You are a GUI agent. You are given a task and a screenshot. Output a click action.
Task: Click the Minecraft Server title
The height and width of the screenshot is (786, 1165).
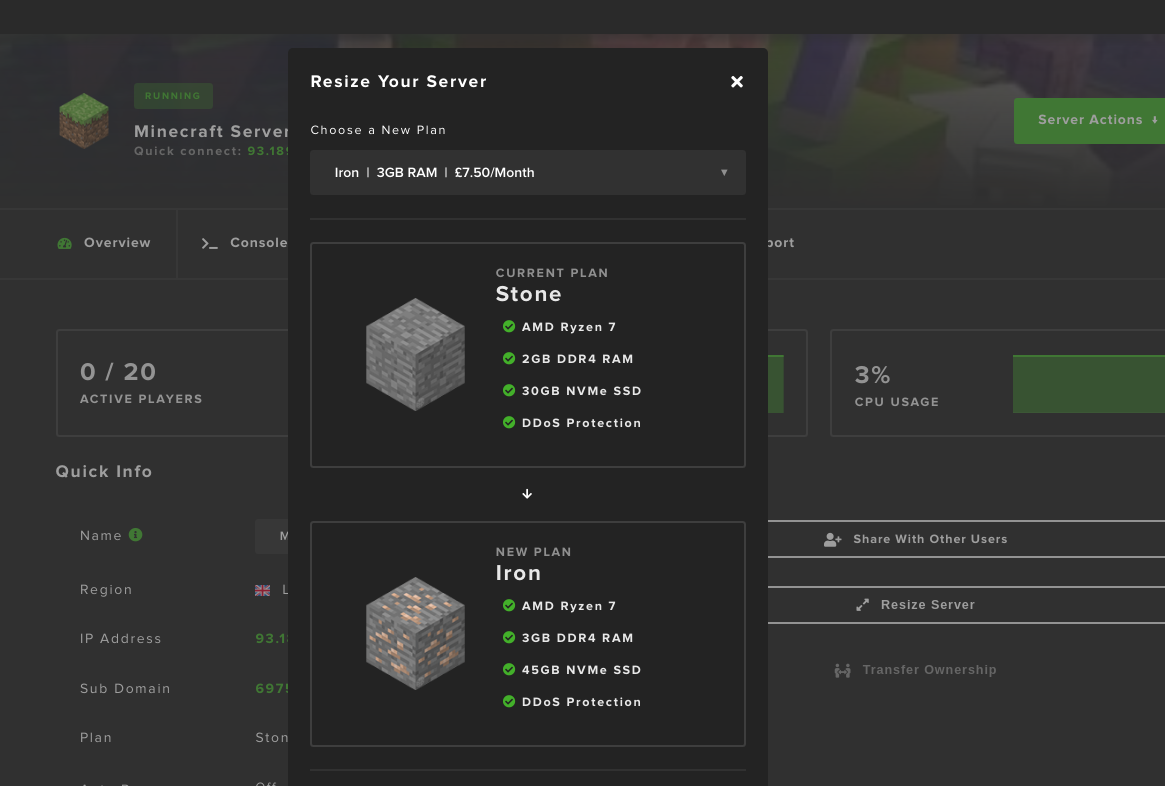coord(211,131)
